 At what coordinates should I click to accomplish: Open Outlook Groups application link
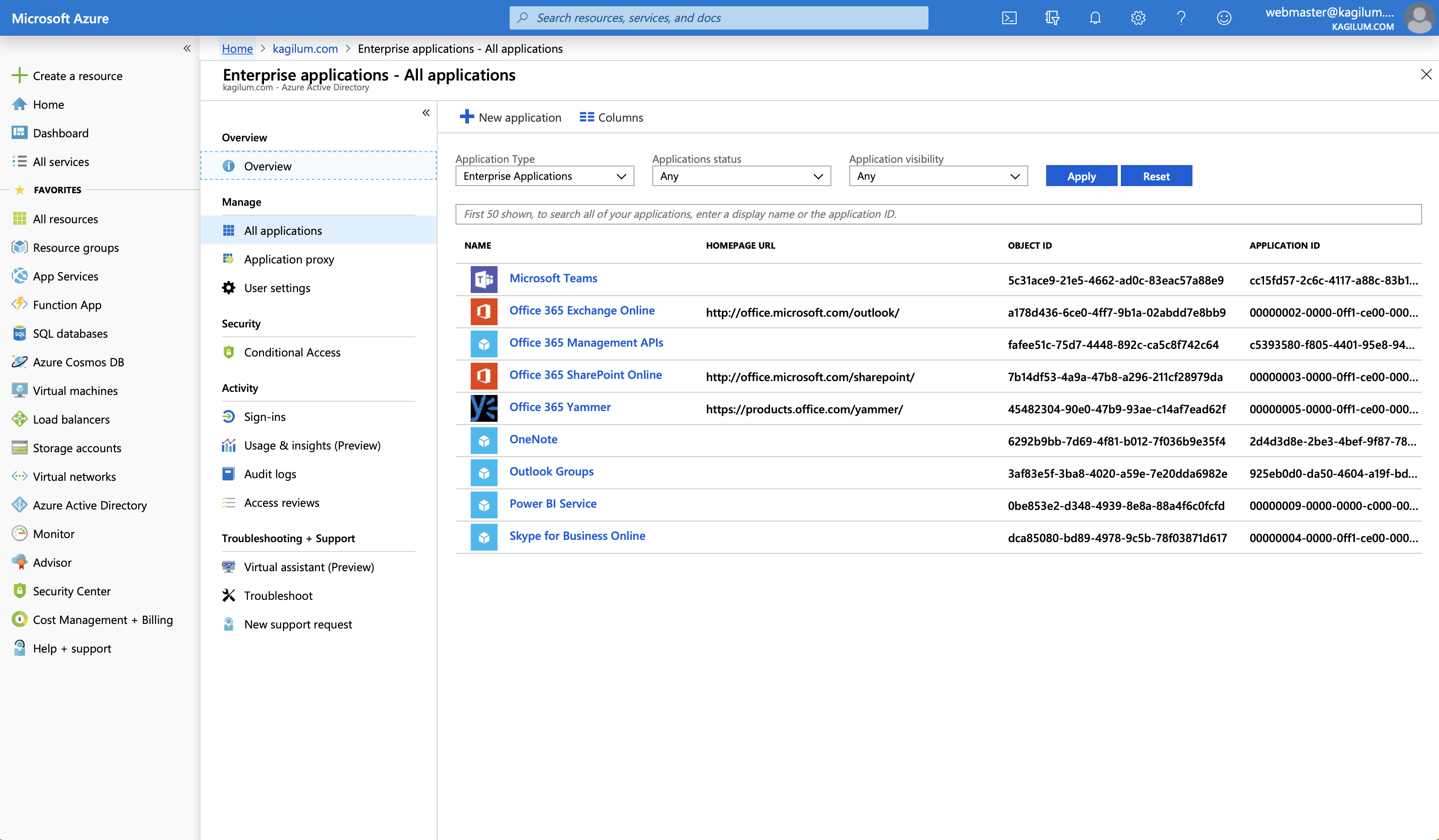point(551,471)
